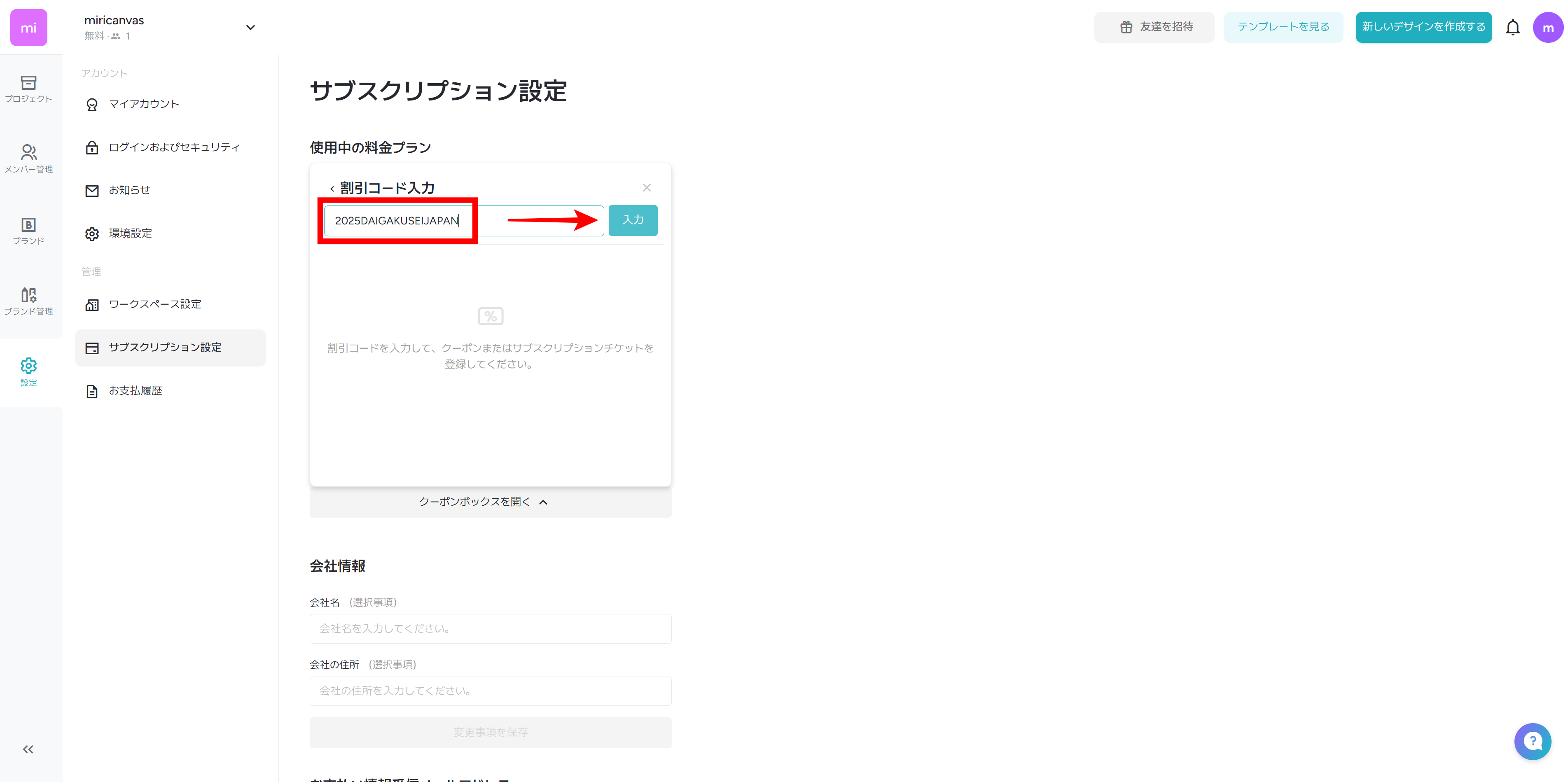Click the document icon for お支払履歴
The image size is (1568, 782).
point(92,391)
